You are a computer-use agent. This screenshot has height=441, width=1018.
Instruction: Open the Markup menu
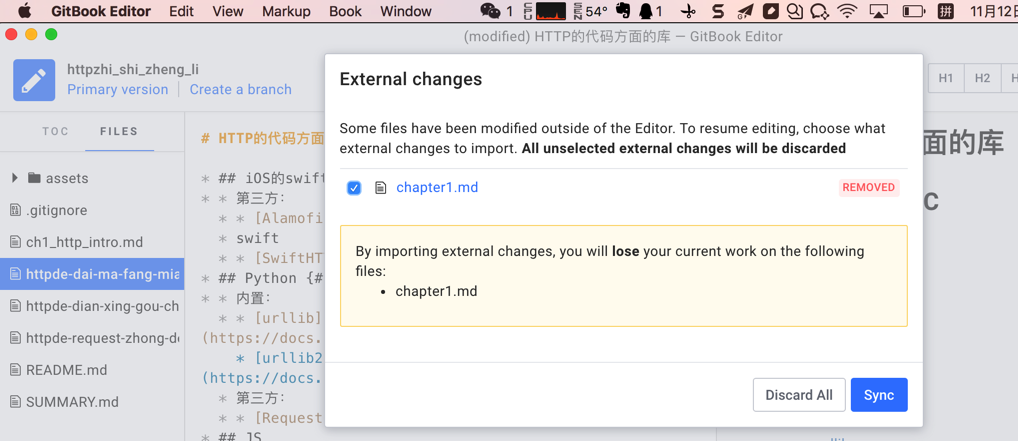(286, 12)
